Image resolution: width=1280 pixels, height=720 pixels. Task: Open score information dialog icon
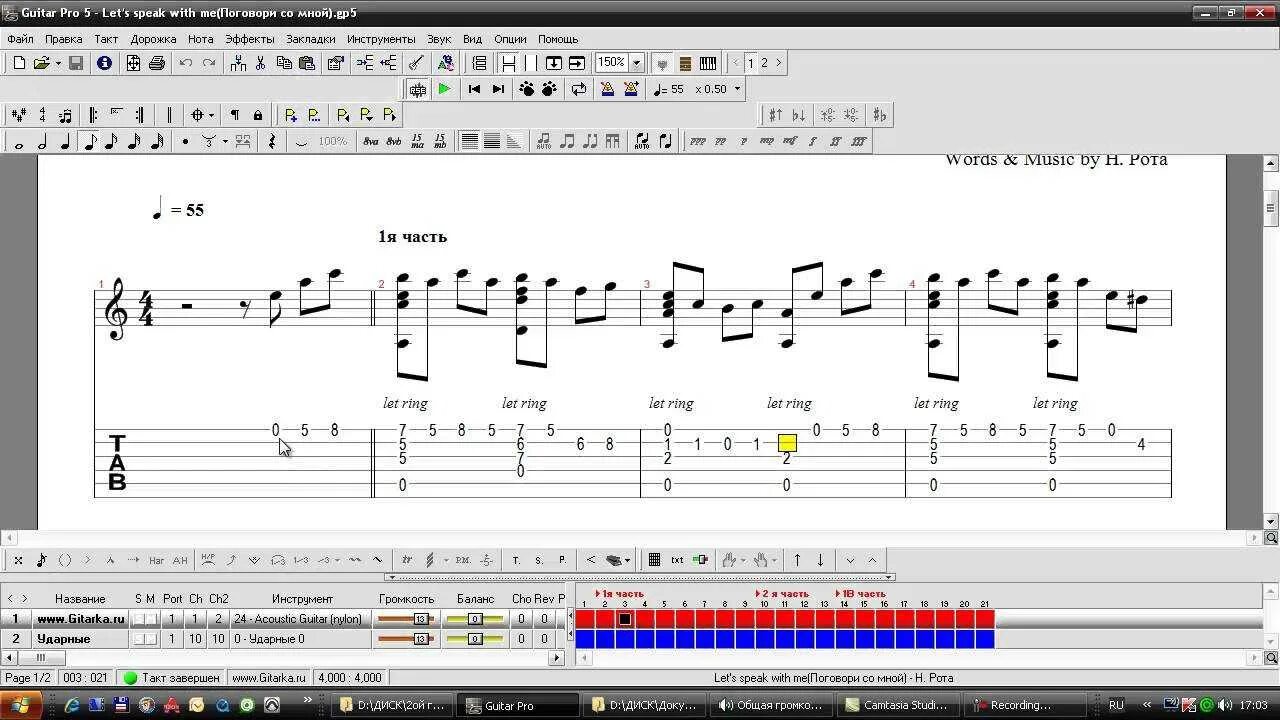104,63
